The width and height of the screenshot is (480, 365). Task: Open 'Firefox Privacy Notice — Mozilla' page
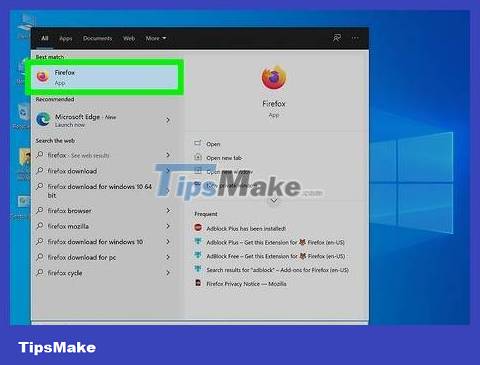click(246, 284)
